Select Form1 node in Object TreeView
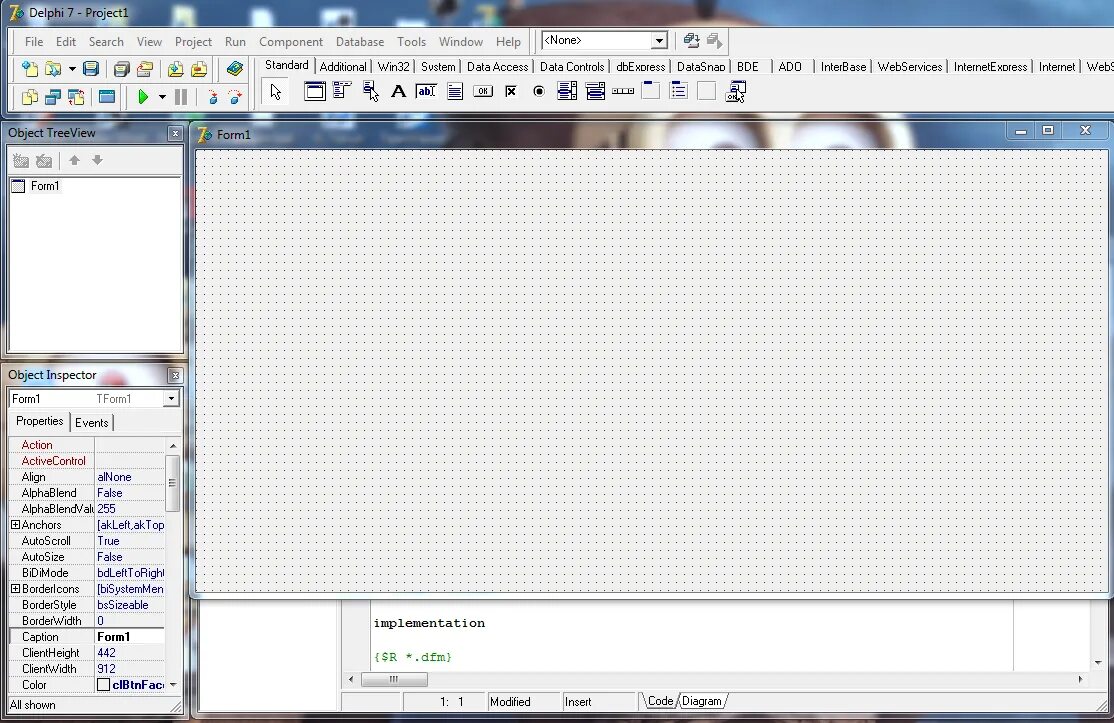Image resolution: width=1114 pixels, height=723 pixels. pos(45,186)
